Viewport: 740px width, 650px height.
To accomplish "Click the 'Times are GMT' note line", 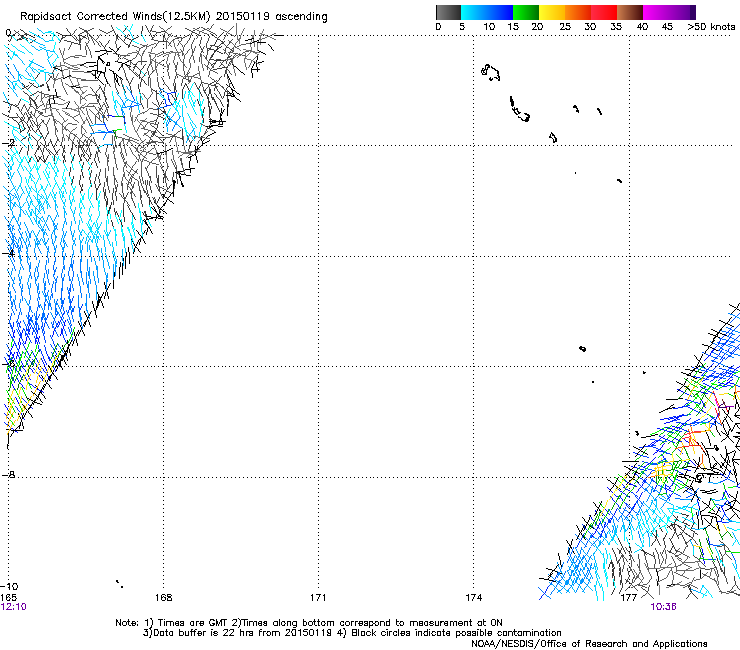I will pyautogui.click(x=309, y=623).
